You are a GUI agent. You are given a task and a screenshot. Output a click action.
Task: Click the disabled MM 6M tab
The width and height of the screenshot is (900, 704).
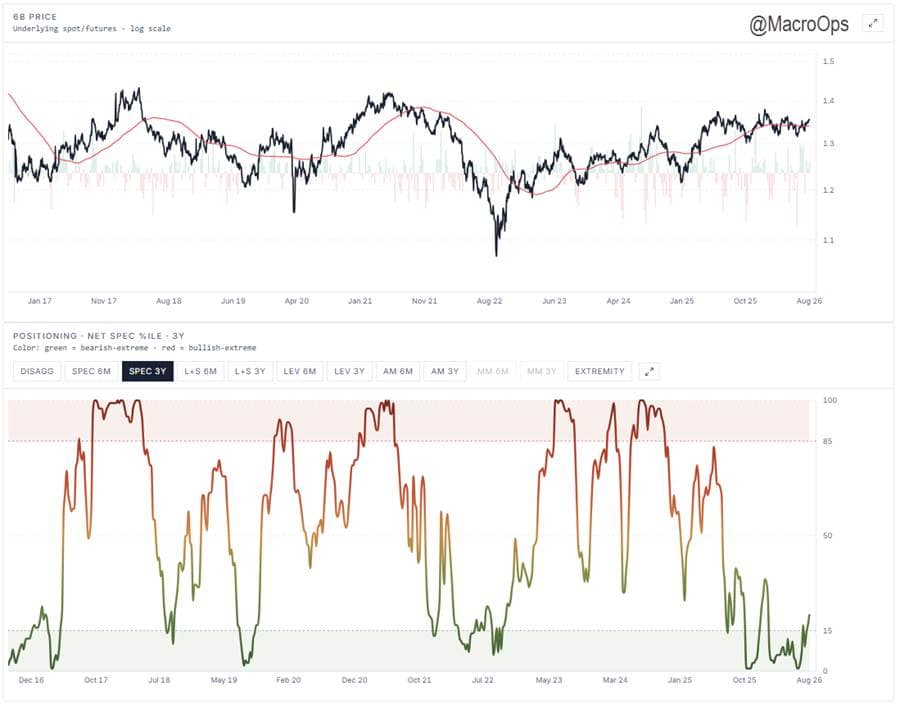point(493,371)
